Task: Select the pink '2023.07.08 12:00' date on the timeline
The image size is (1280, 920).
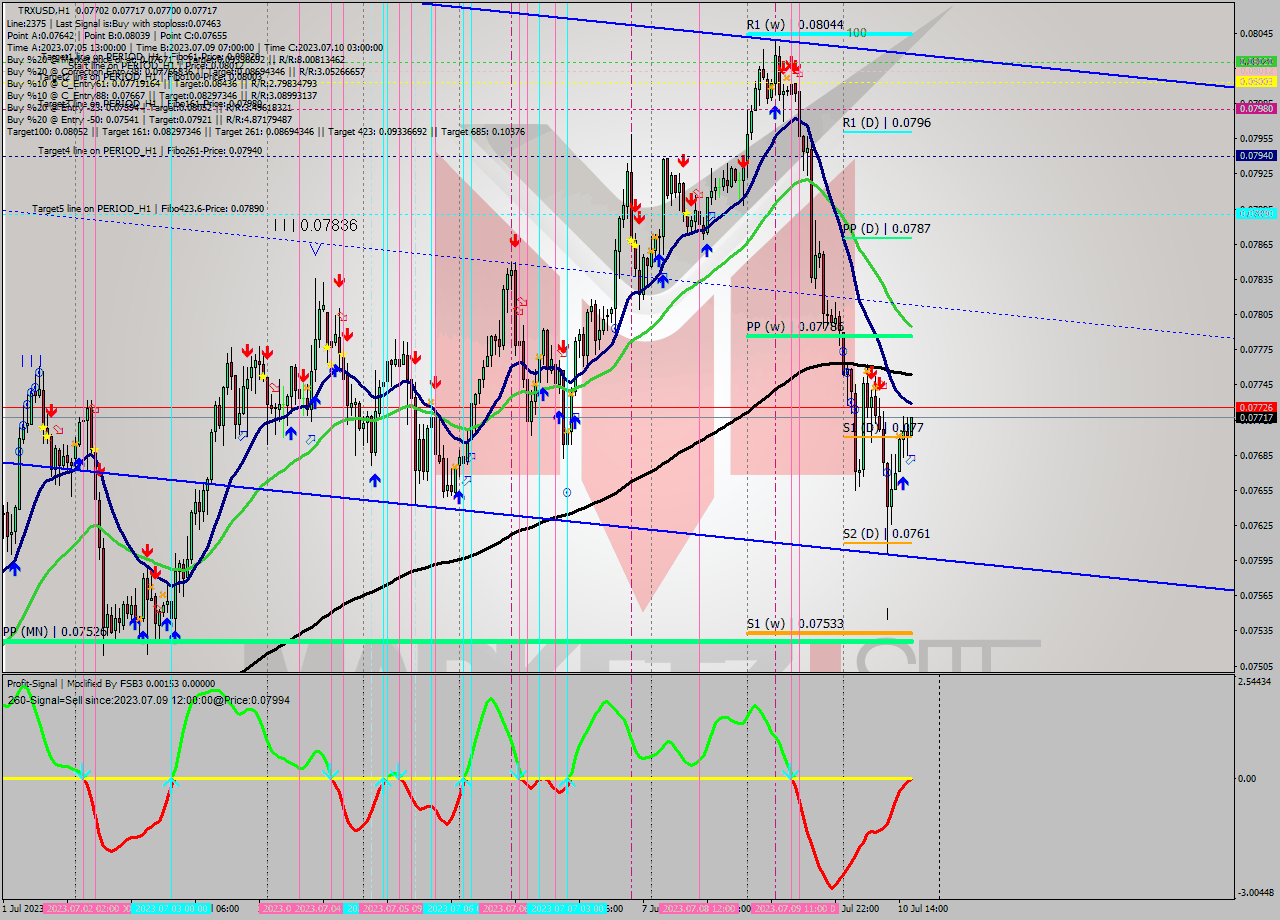Action: [x=697, y=909]
